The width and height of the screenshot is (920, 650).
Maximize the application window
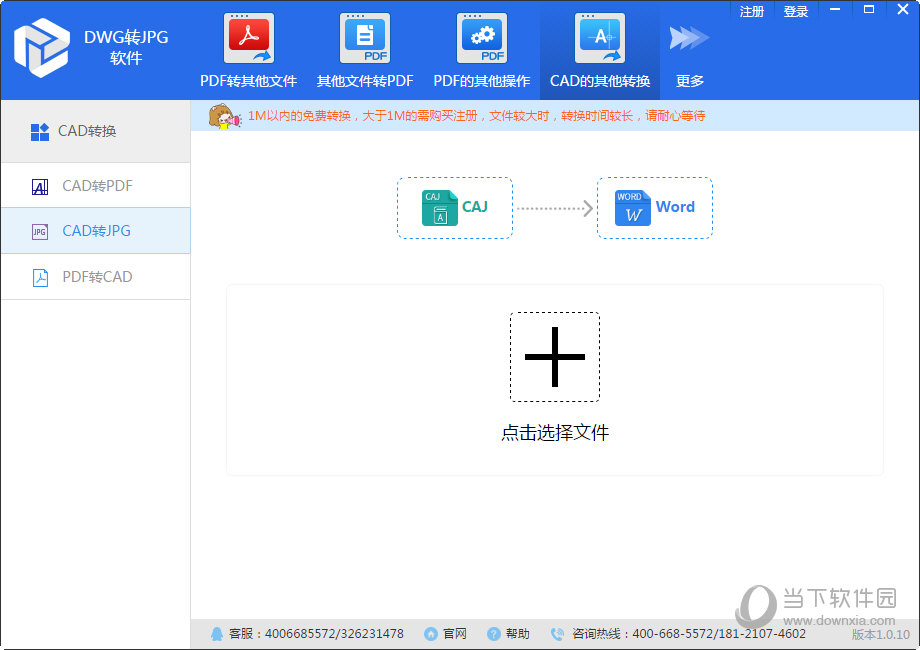[x=869, y=9]
